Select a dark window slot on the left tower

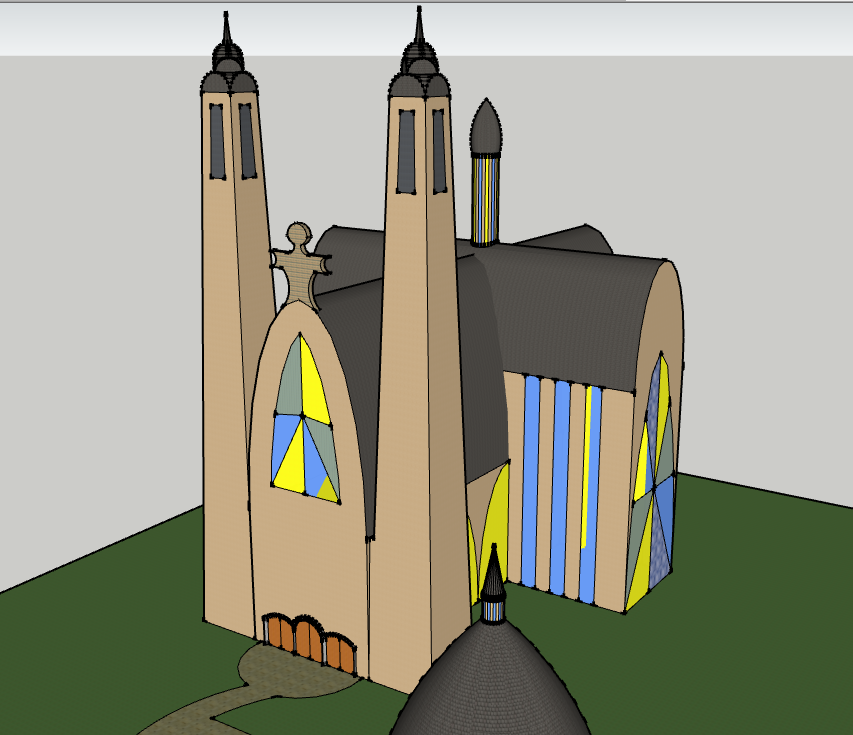pos(215,140)
